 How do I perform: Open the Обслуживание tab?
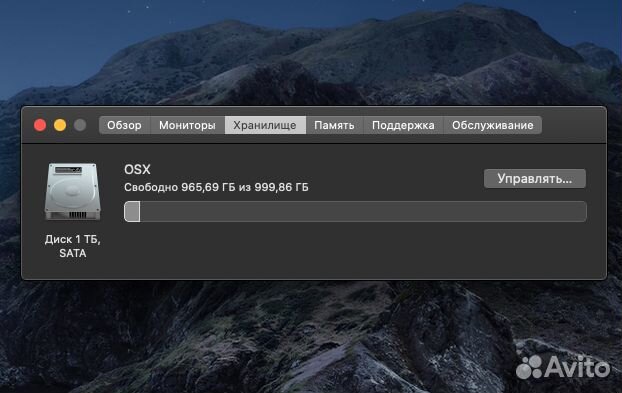pyautogui.click(x=492, y=125)
